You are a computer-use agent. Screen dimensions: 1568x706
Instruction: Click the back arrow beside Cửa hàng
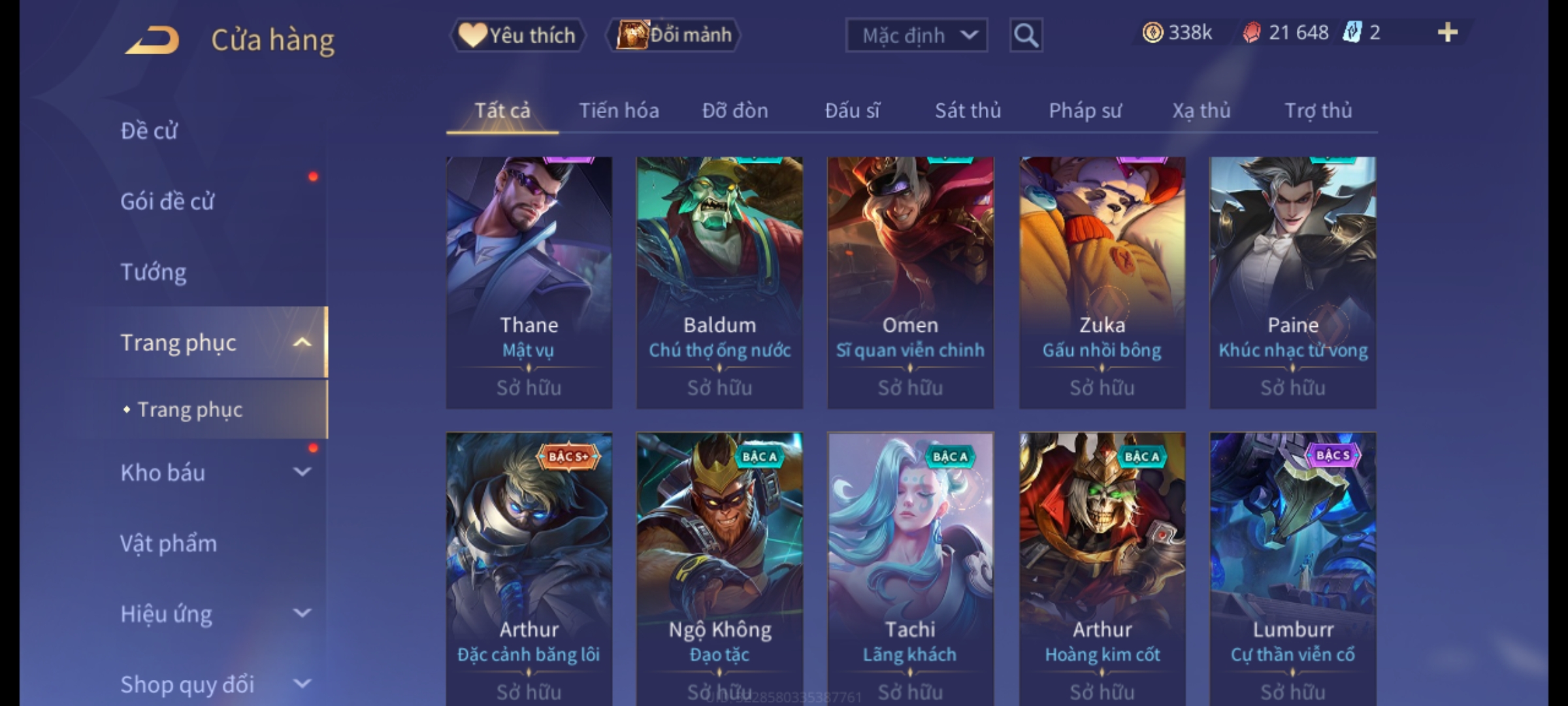(x=153, y=40)
